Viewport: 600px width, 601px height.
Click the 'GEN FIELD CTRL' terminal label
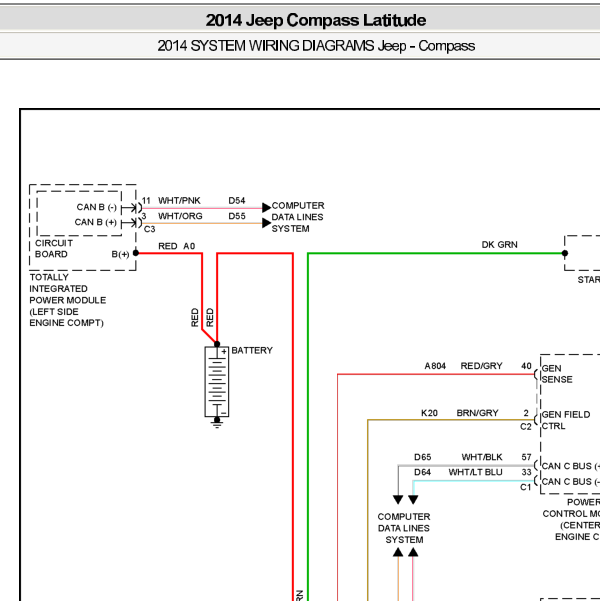click(565, 420)
